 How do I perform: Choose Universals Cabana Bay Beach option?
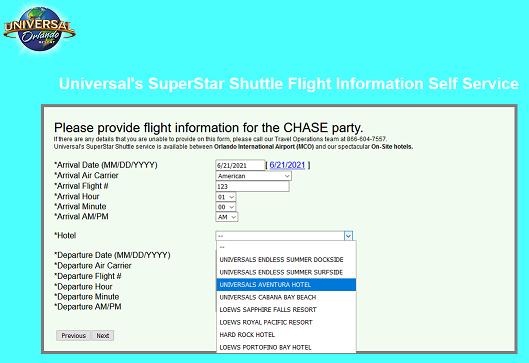point(286,297)
